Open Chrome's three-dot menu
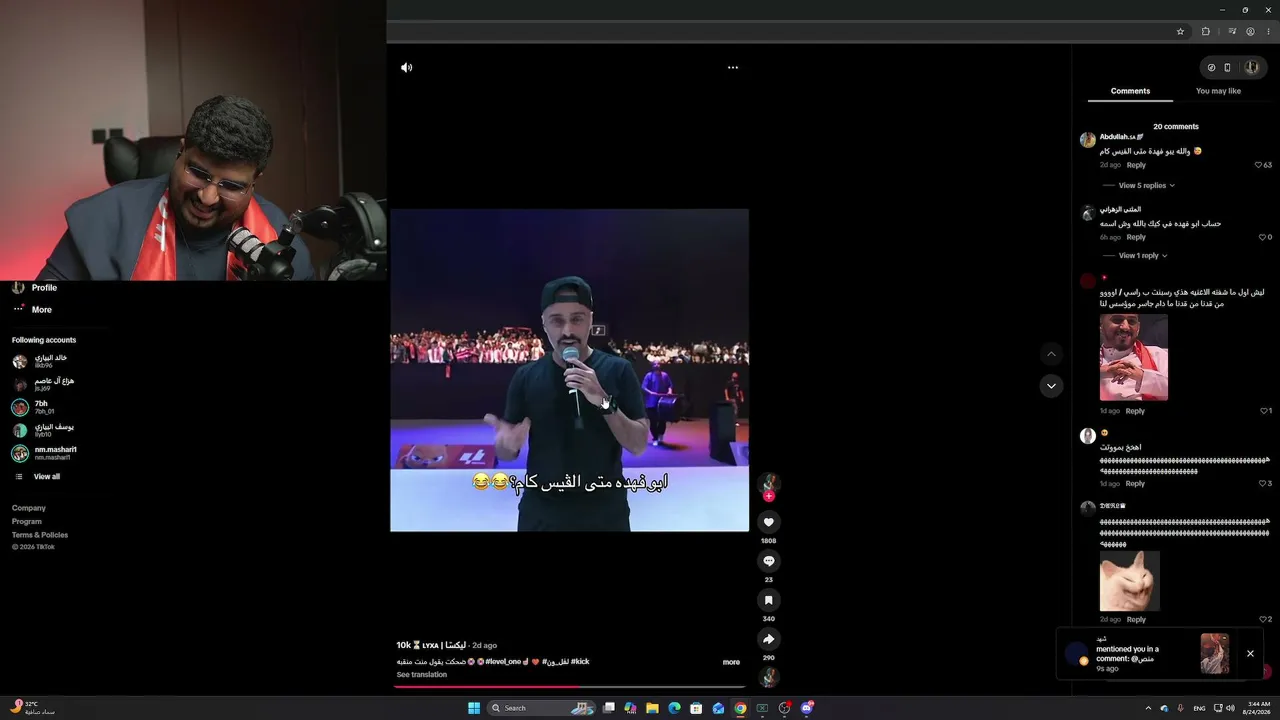The width and height of the screenshot is (1280, 720). 1266,31
